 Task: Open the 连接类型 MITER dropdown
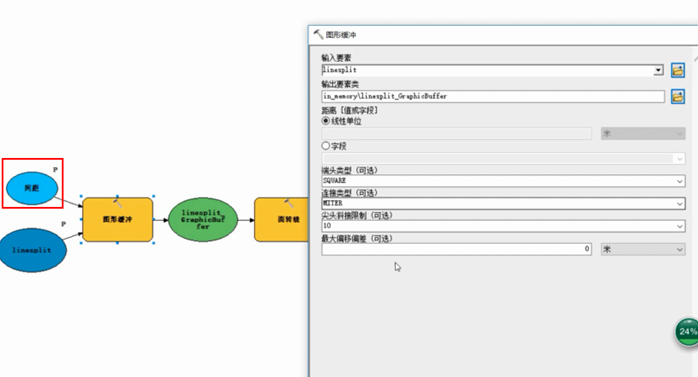[x=503, y=203]
